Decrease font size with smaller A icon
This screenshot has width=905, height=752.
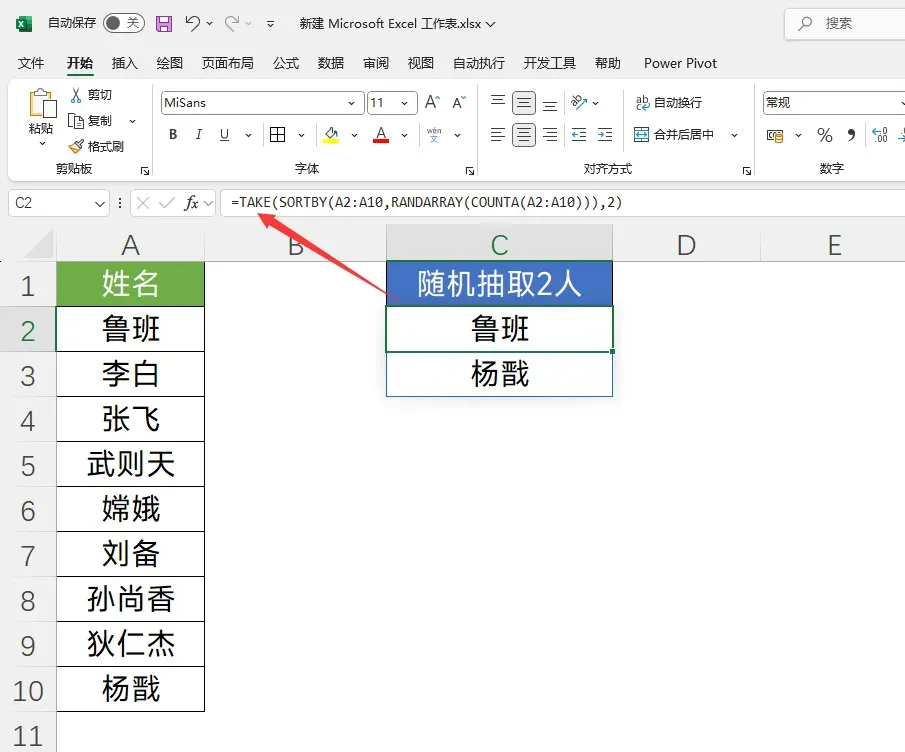(x=459, y=103)
